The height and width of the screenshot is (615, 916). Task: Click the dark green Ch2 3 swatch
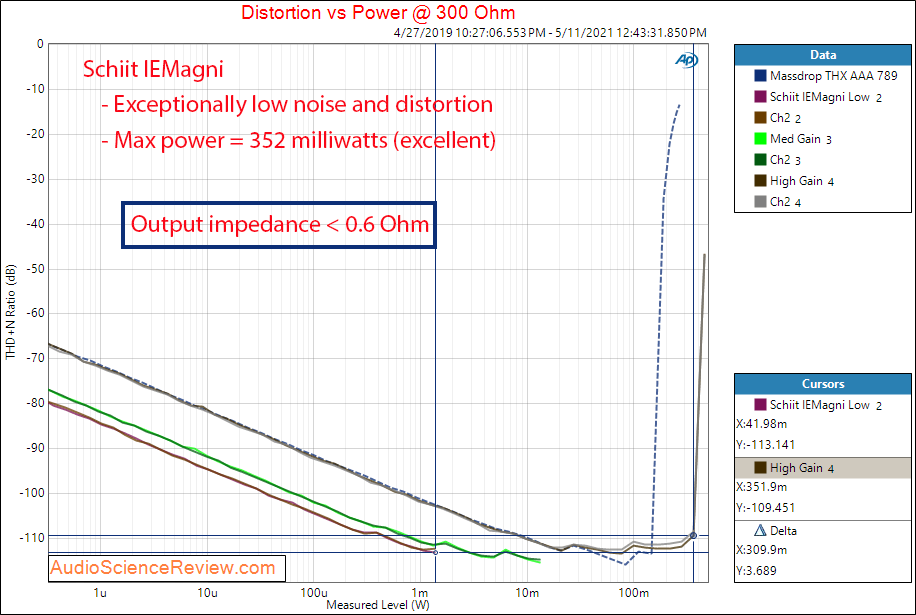pos(760,159)
